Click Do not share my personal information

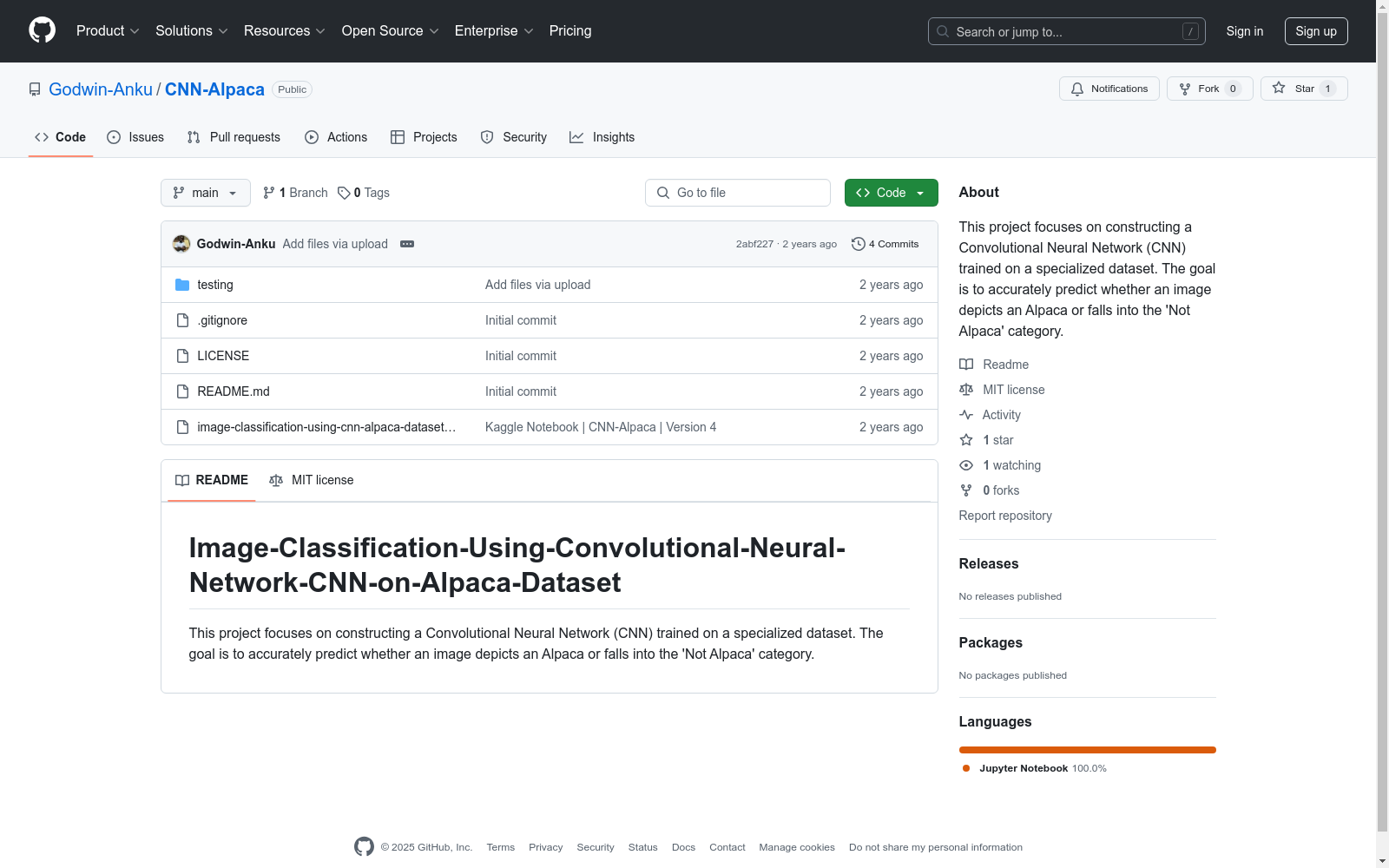(936, 847)
